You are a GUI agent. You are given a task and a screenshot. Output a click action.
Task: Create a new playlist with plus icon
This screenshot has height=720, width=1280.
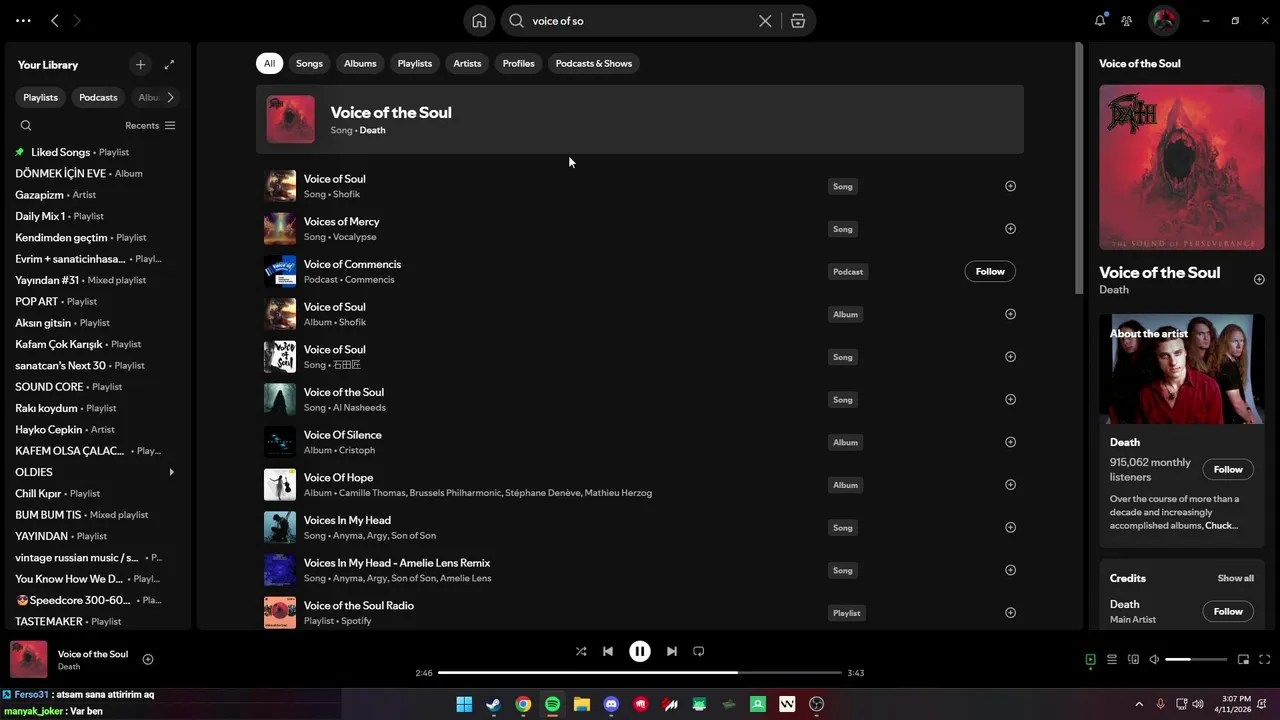(x=140, y=64)
